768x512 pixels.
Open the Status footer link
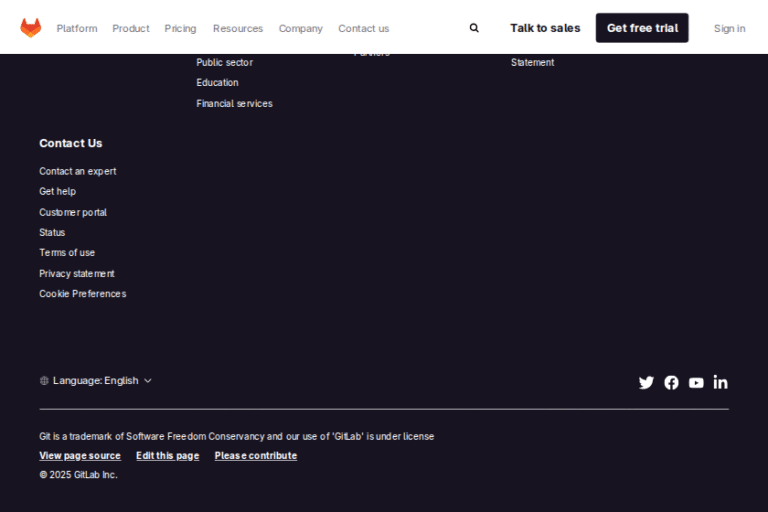[x=52, y=232]
